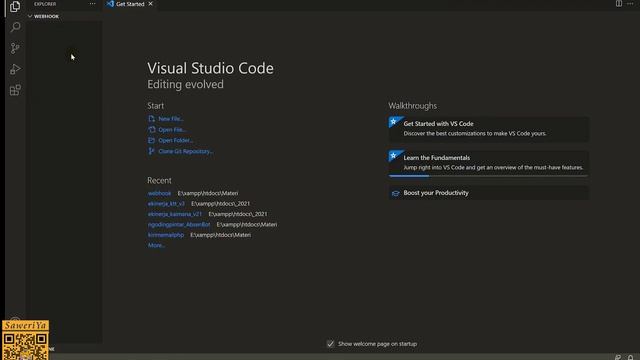The width and height of the screenshot is (640, 360).
Task: Click the Open Folder icon in Start
Action: [151, 140]
